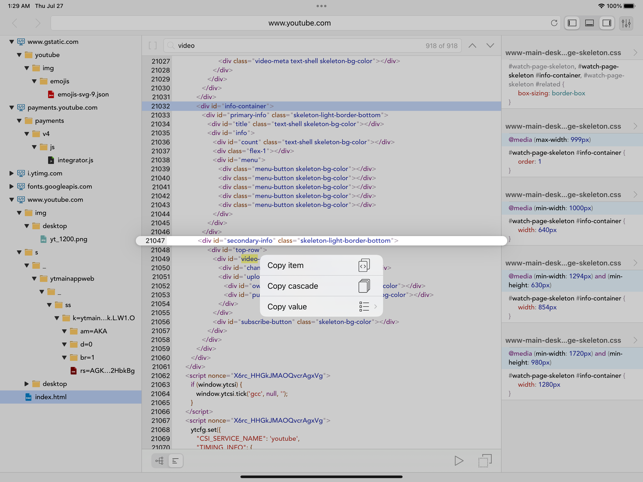The width and height of the screenshot is (643, 482).
Task: Choose Copy cascade from context menu
Action: [x=322, y=286]
